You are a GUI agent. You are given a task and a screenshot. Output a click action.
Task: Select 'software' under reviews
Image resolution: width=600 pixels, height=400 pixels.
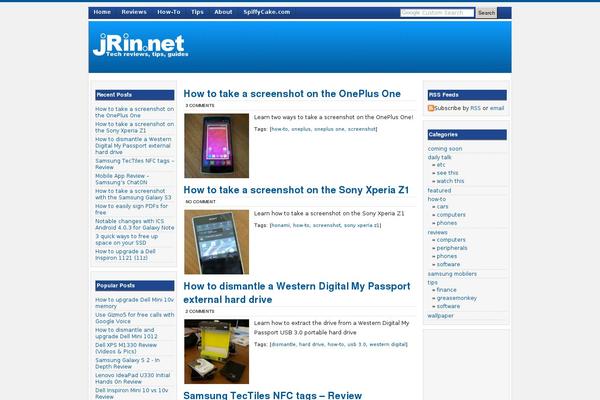tap(448, 264)
